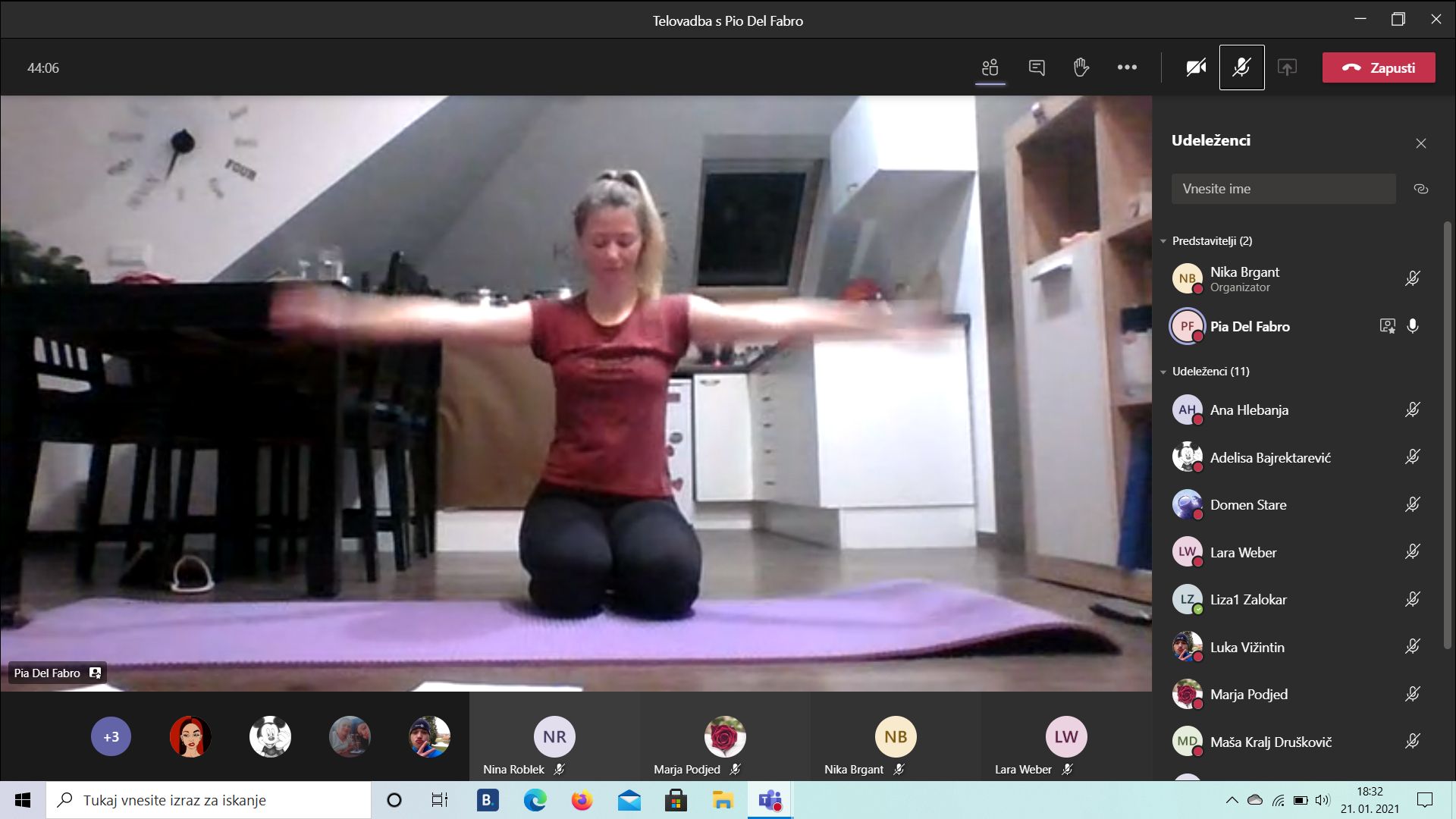Open more actions ellipsis menu
The width and height of the screenshot is (1456, 819).
pos(1127,67)
